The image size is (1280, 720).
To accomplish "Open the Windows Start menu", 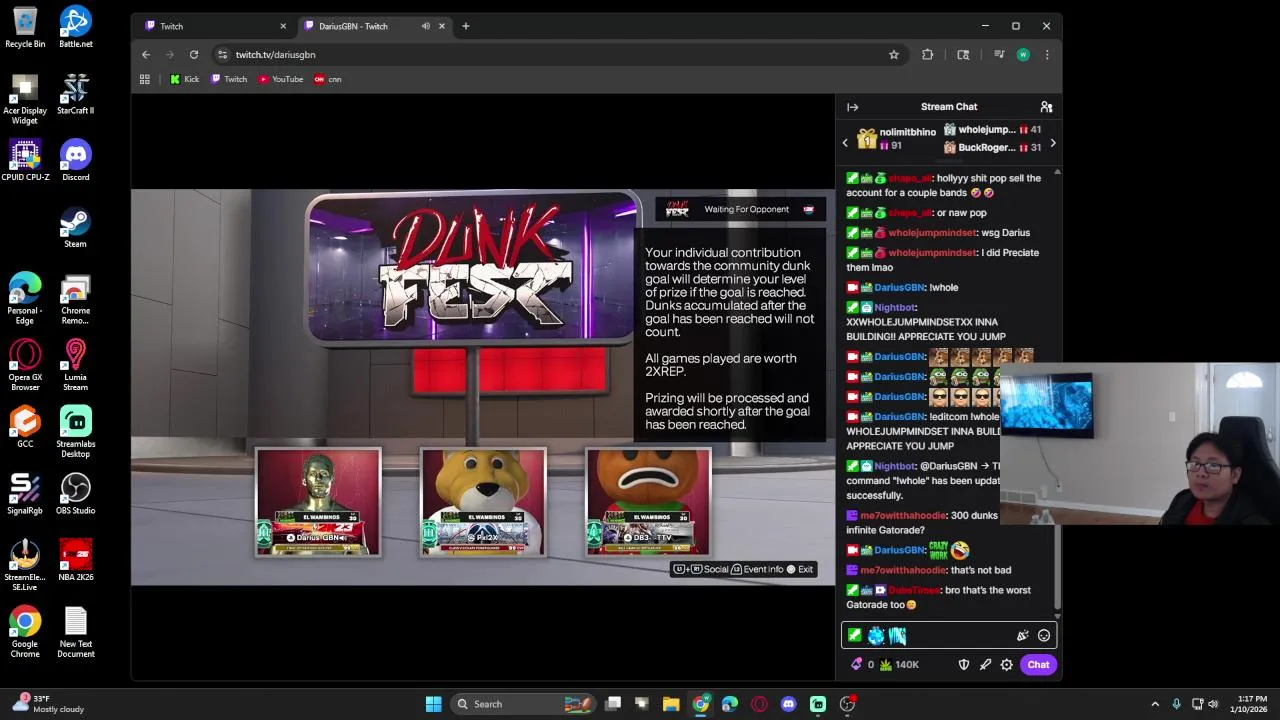I will coord(433,704).
